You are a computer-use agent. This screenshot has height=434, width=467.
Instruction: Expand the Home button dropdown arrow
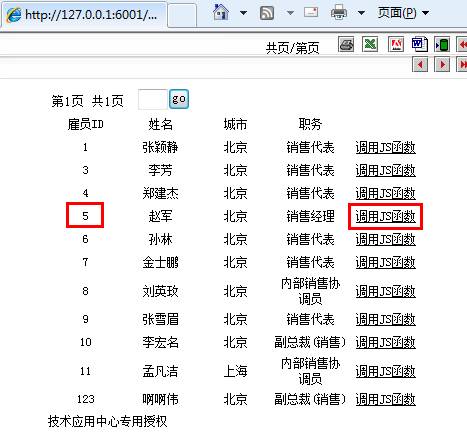(x=244, y=13)
